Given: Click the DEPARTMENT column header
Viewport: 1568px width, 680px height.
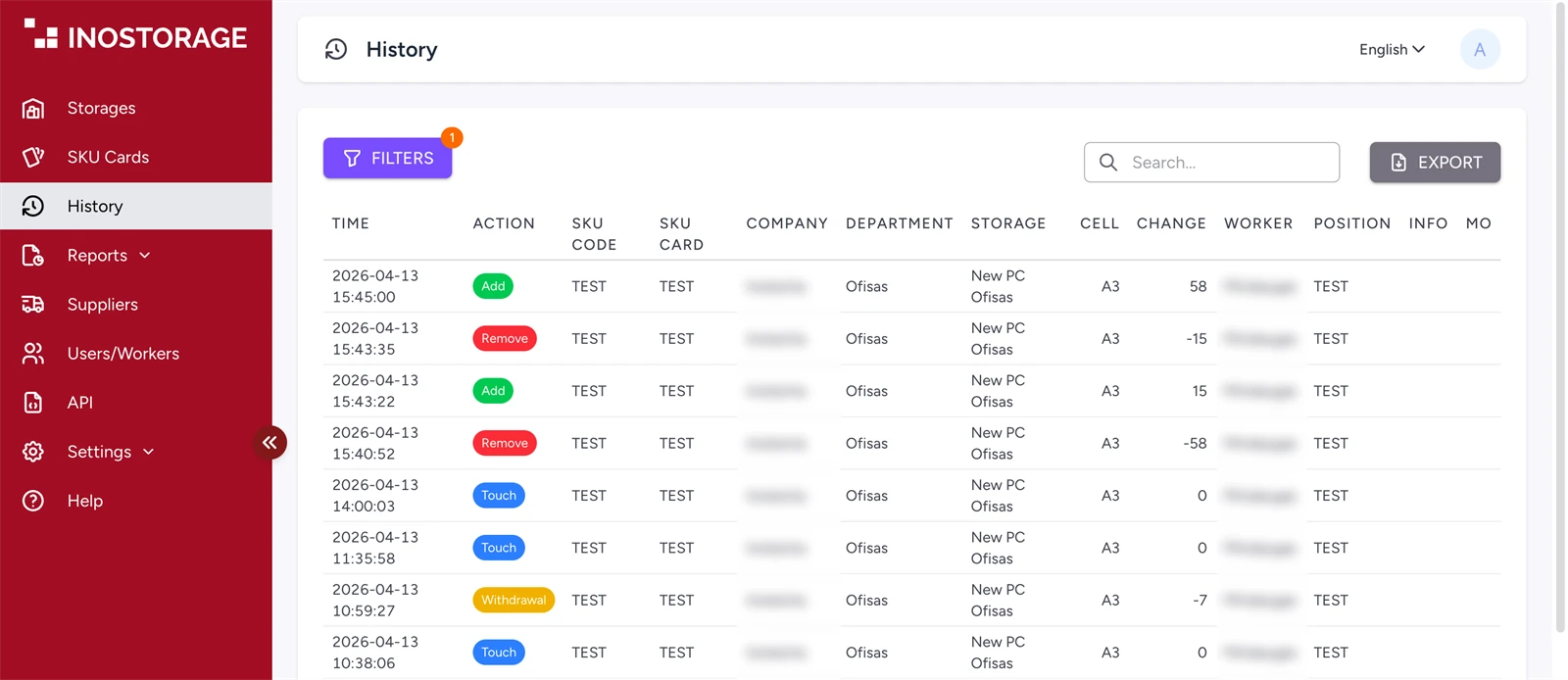Looking at the screenshot, I should click(900, 223).
